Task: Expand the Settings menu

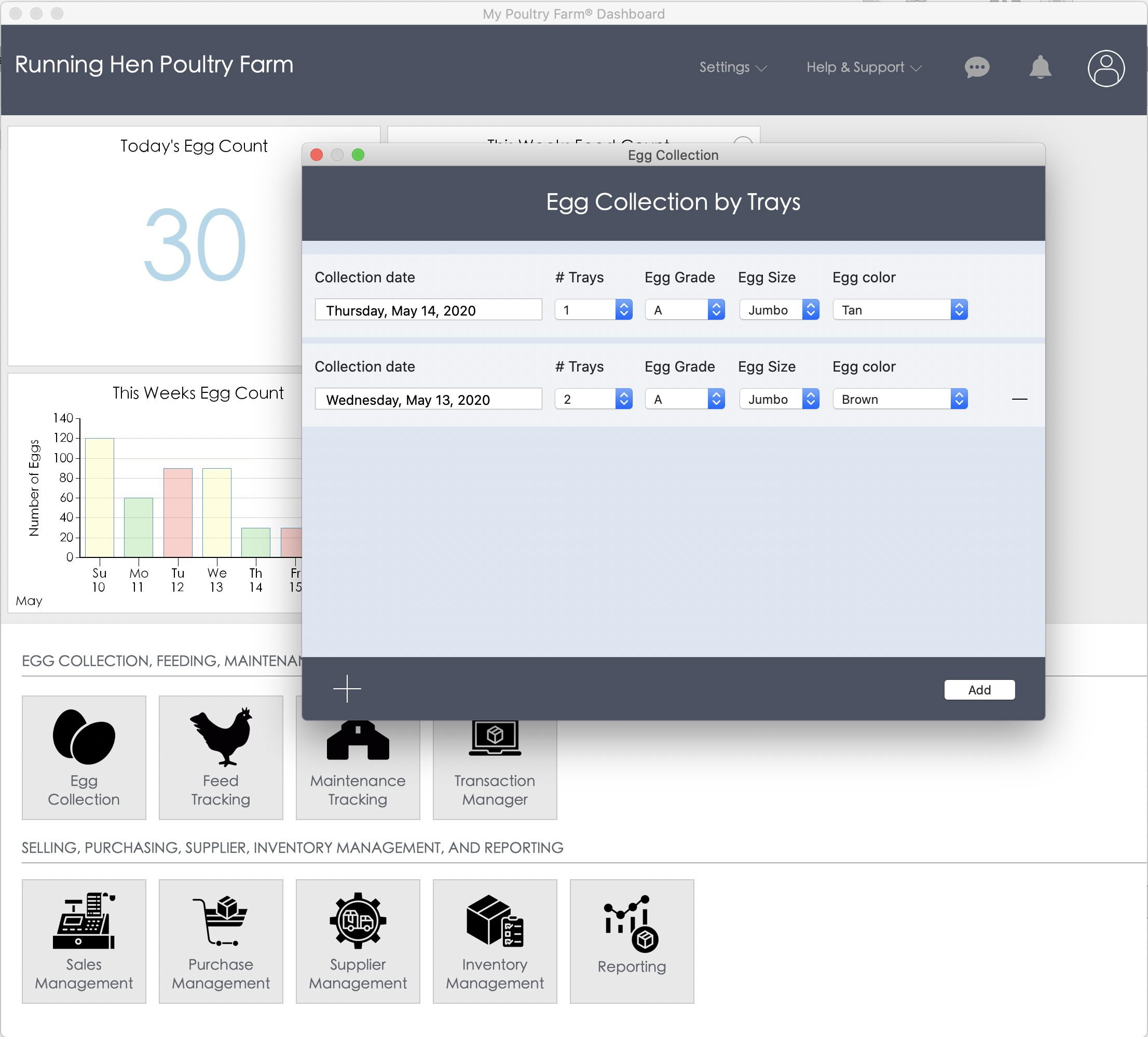Action: click(x=733, y=67)
